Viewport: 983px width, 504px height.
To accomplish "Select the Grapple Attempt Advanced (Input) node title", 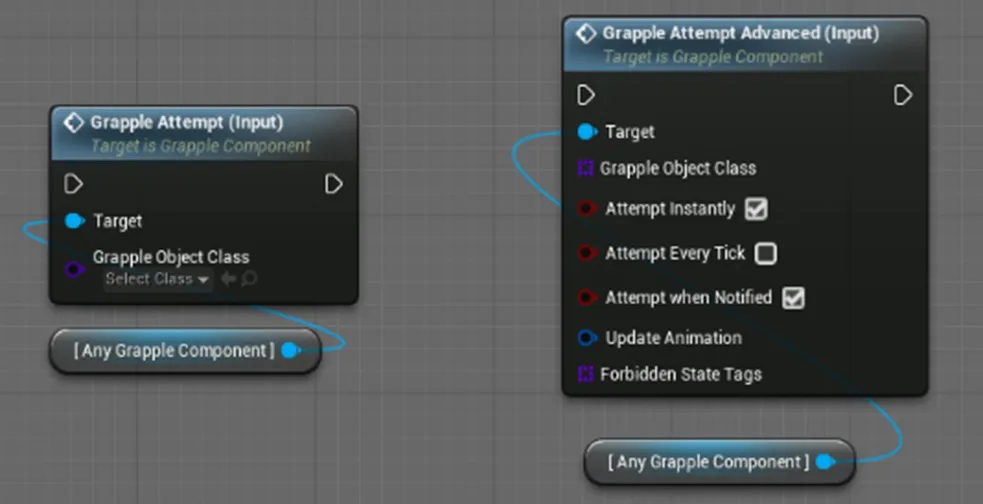I will point(740,33).
